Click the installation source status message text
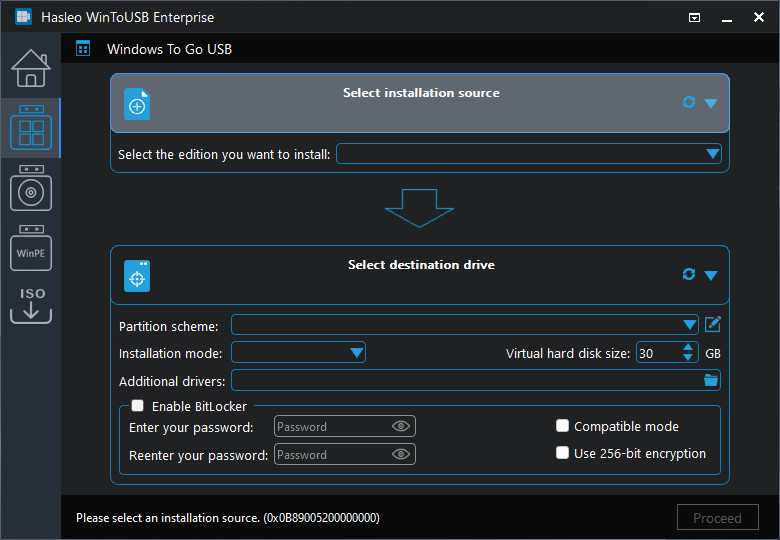Viewport: 780px width, 540px height. pos(228,518)
